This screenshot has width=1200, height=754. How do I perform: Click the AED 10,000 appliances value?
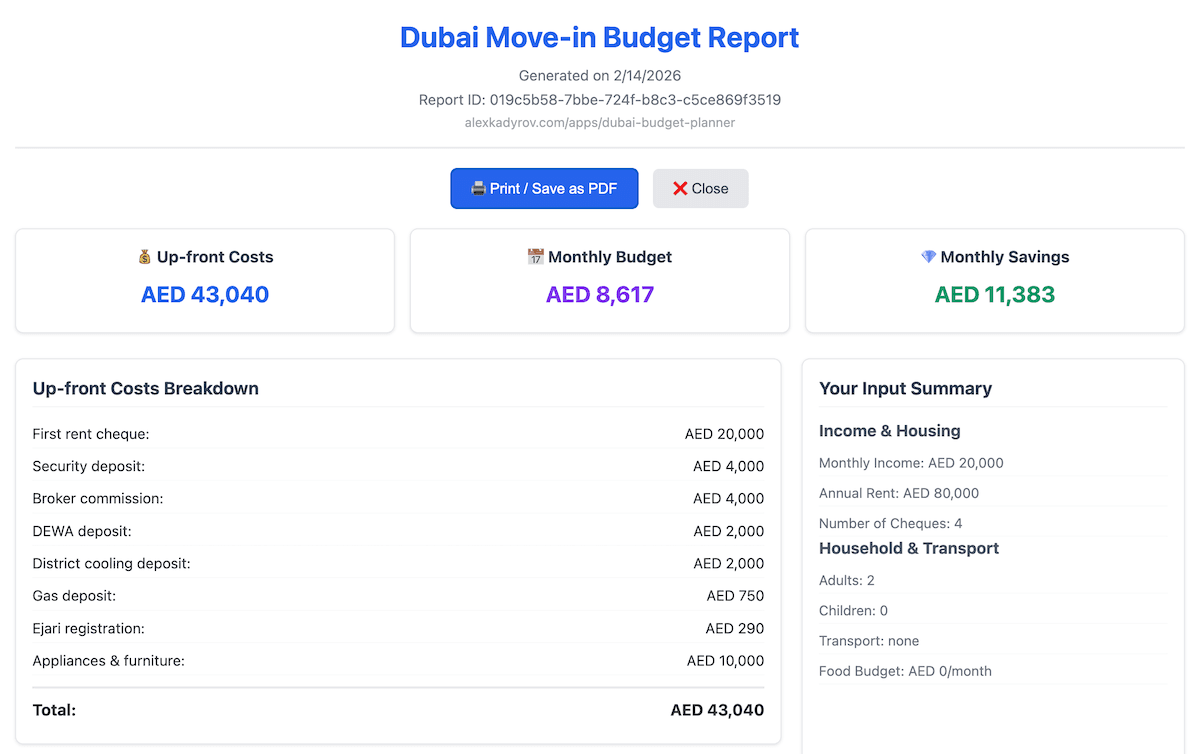(x=725, y=660)
